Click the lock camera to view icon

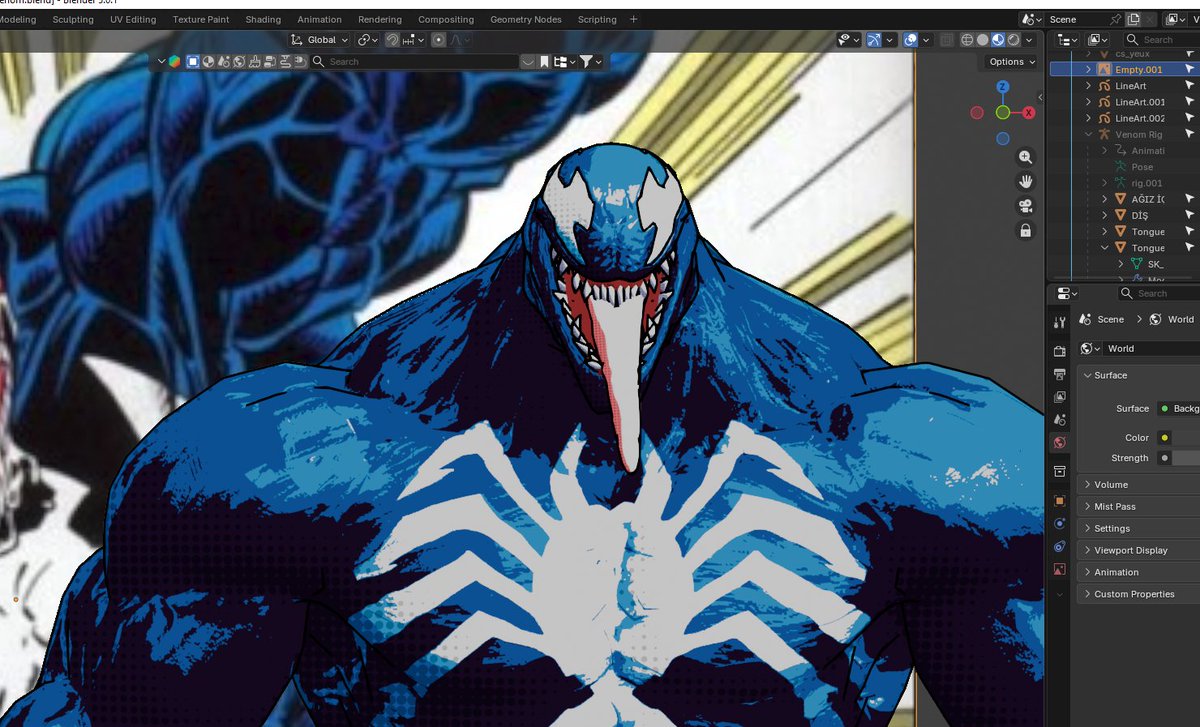pyautogui.click(x=1025, y=231)
